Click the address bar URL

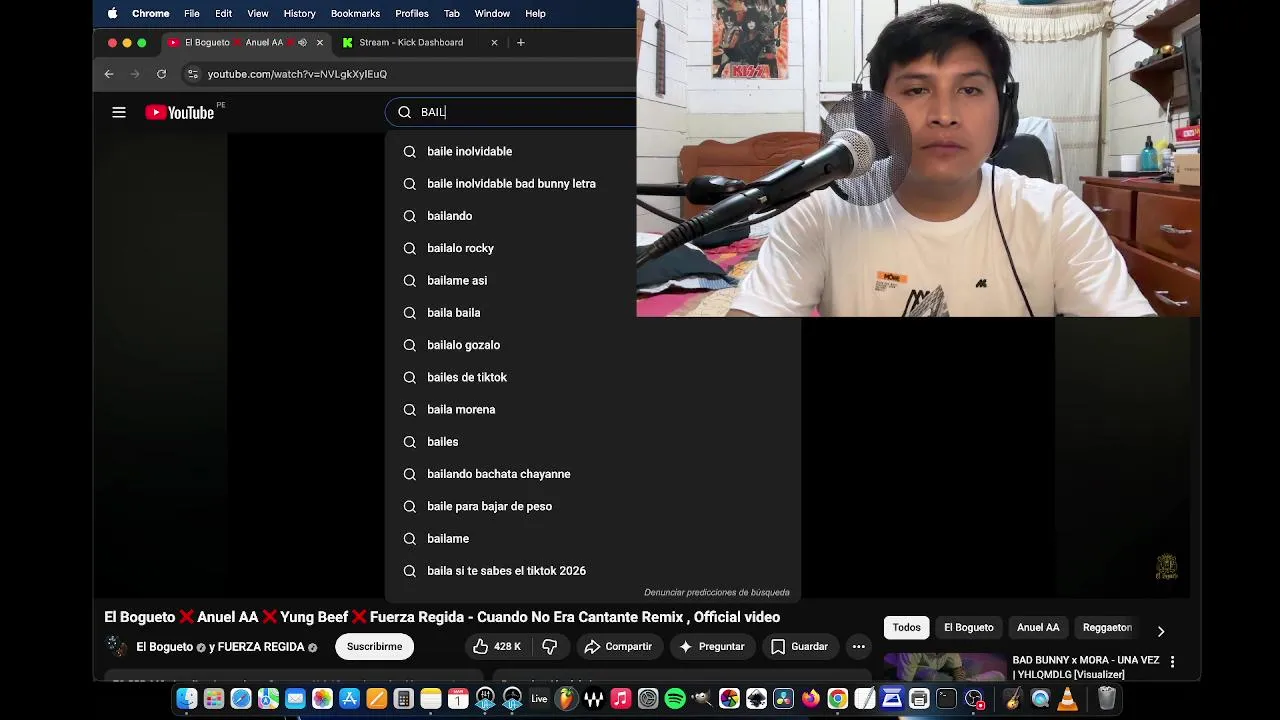pos(297,74)
